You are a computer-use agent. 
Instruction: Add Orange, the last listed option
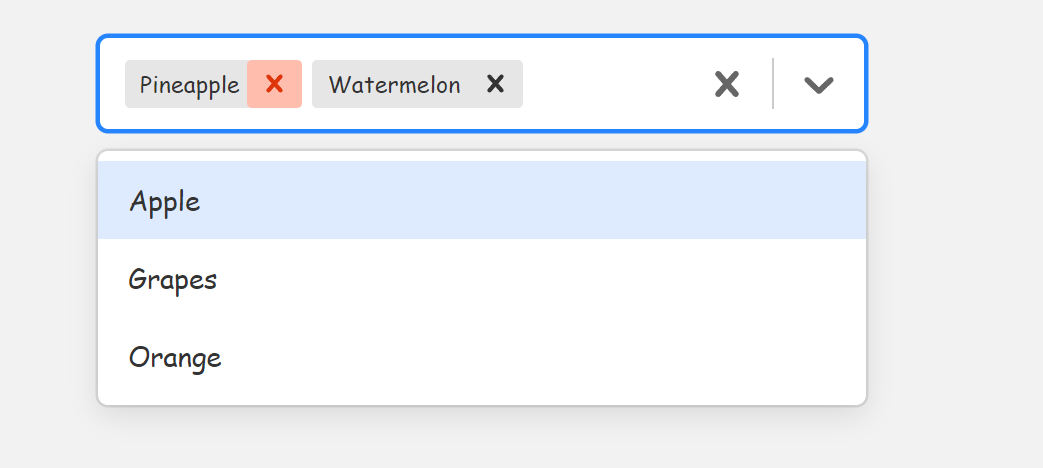[175, 357]
